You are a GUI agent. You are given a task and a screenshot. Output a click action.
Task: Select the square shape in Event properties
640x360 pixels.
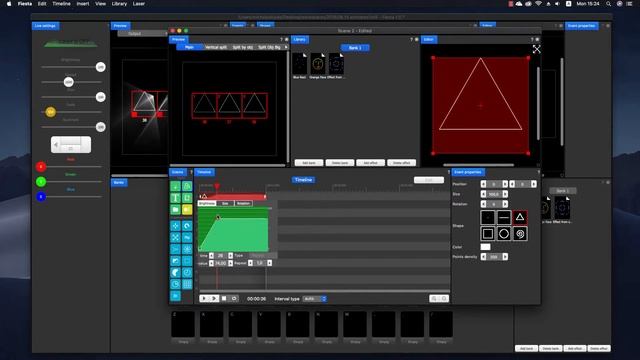pyautogui.click(x=488, y=234)
